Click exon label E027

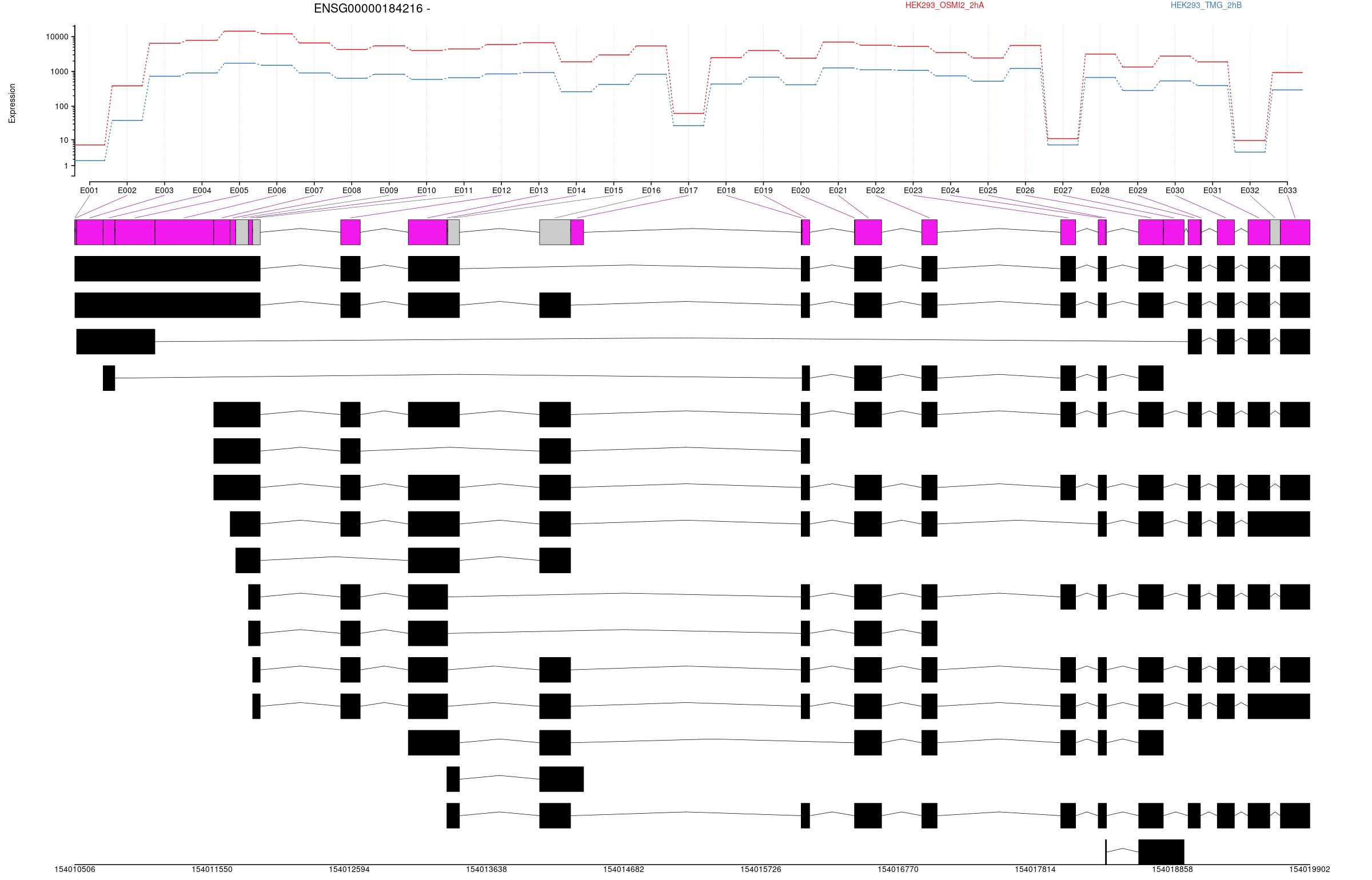(1063, 190)
